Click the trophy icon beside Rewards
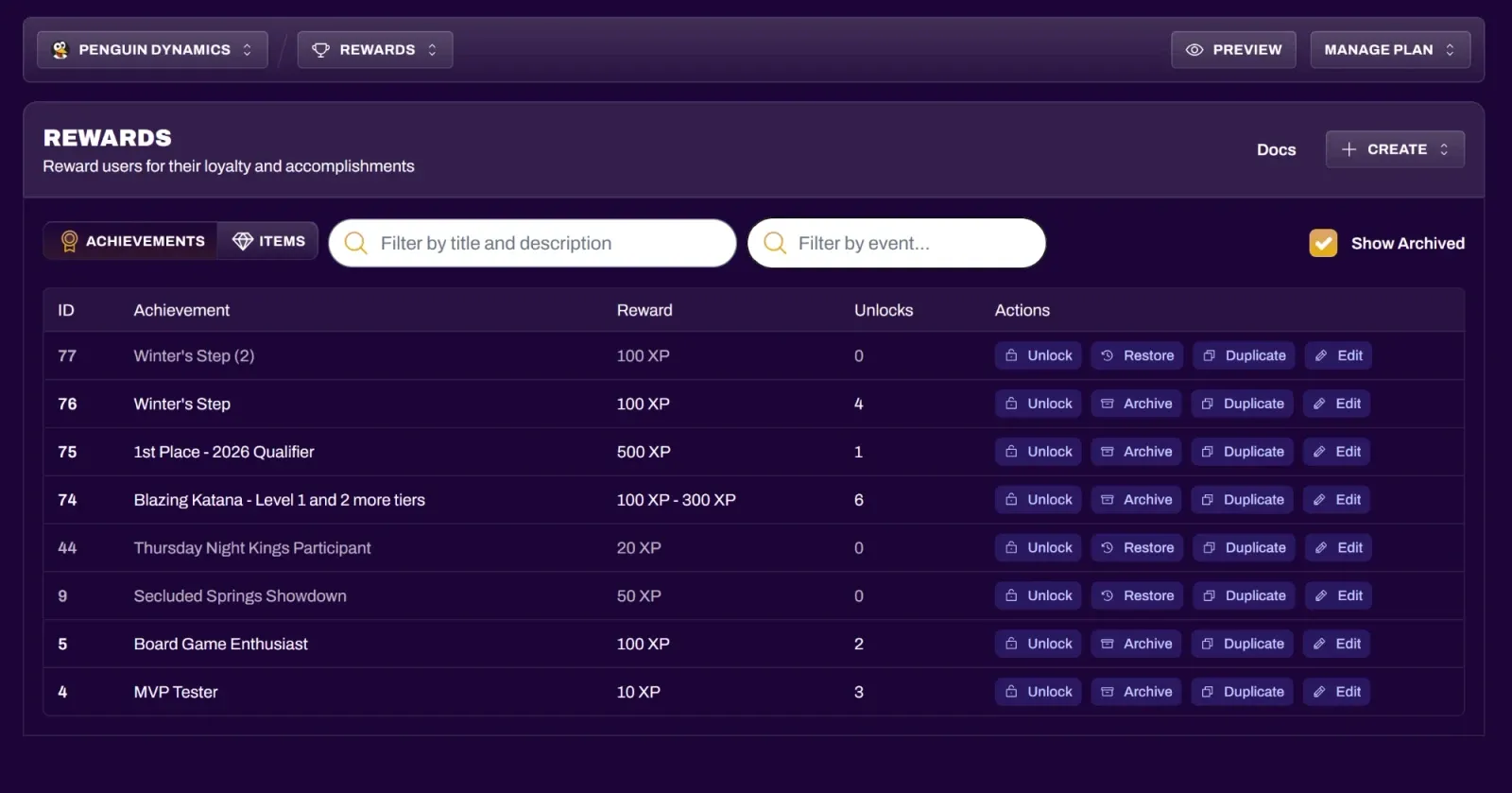This screenshot has height=793, width=1512. (x=321, y=50)
